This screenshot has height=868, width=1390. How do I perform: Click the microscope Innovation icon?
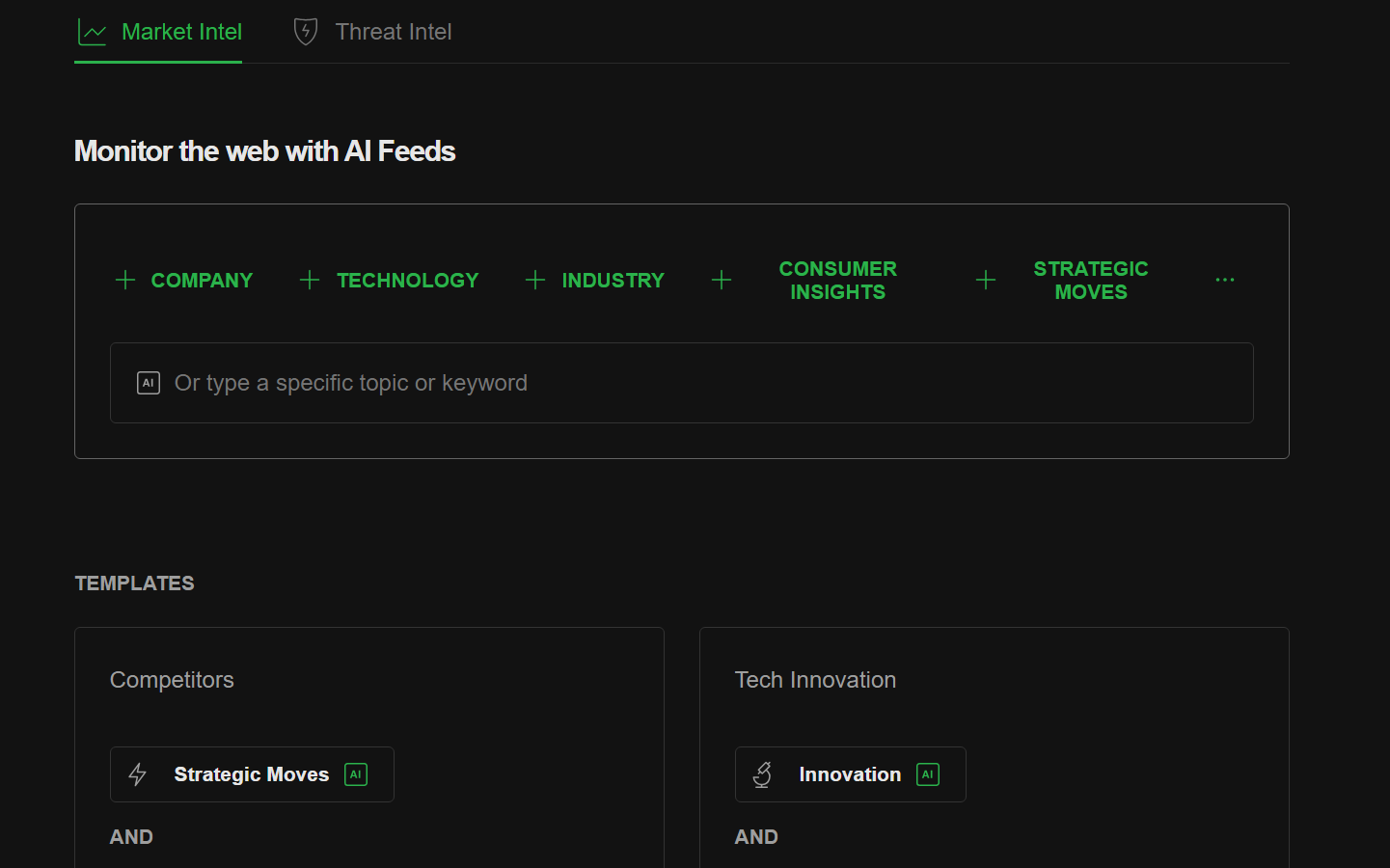[762, 774]
